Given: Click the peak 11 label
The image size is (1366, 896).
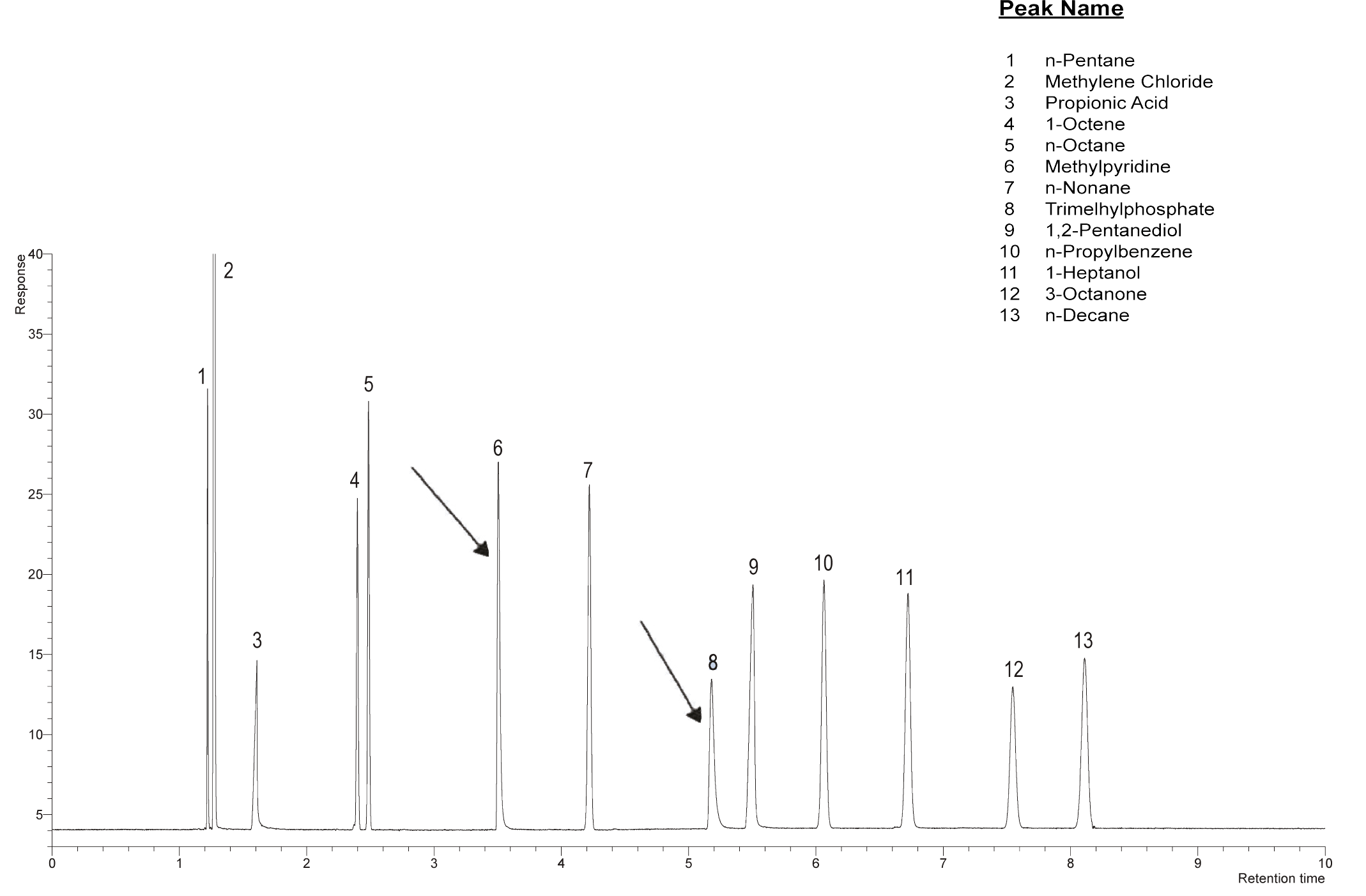Looking at the screenshot, I should [x=903, y=578].
